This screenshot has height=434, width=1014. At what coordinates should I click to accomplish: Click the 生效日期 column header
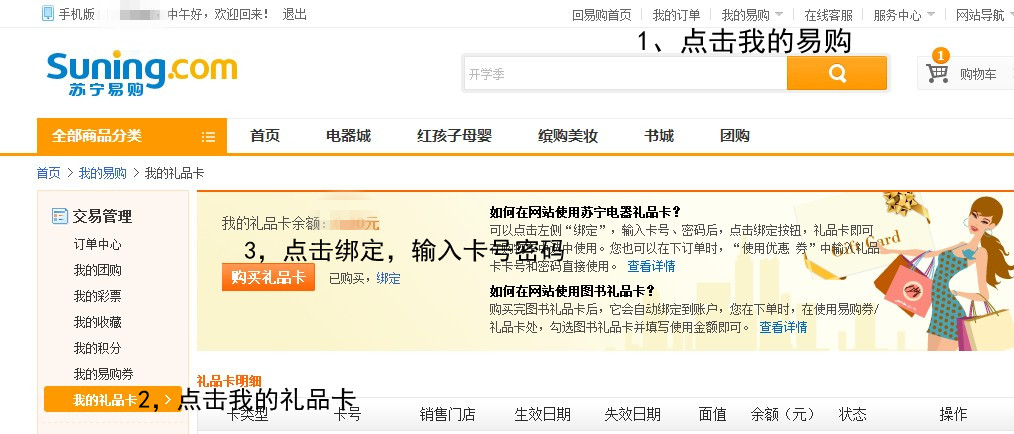point(543,414)
